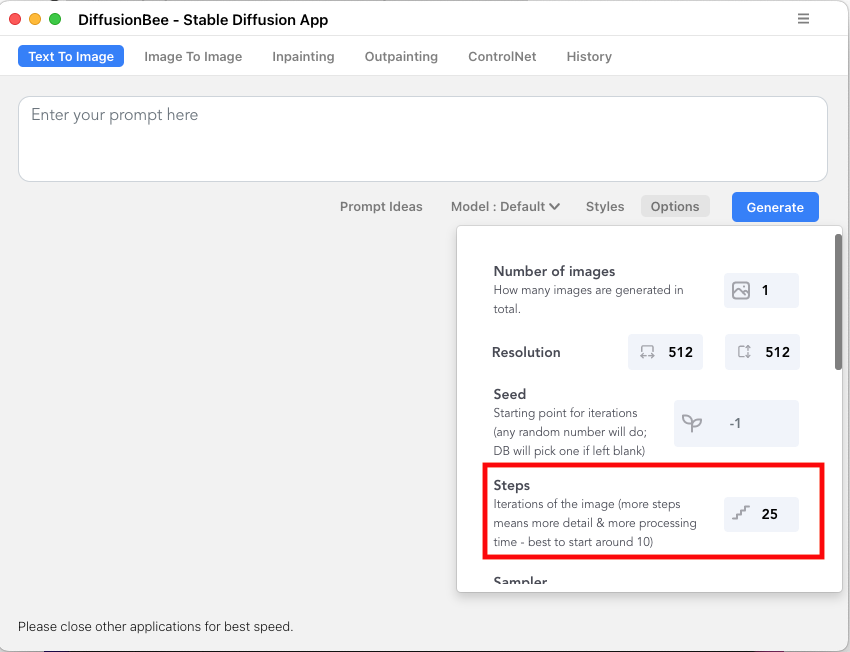Go to the Inpainting tab
The width and height of the screenshot is (850, 652).
pos(303,56)
